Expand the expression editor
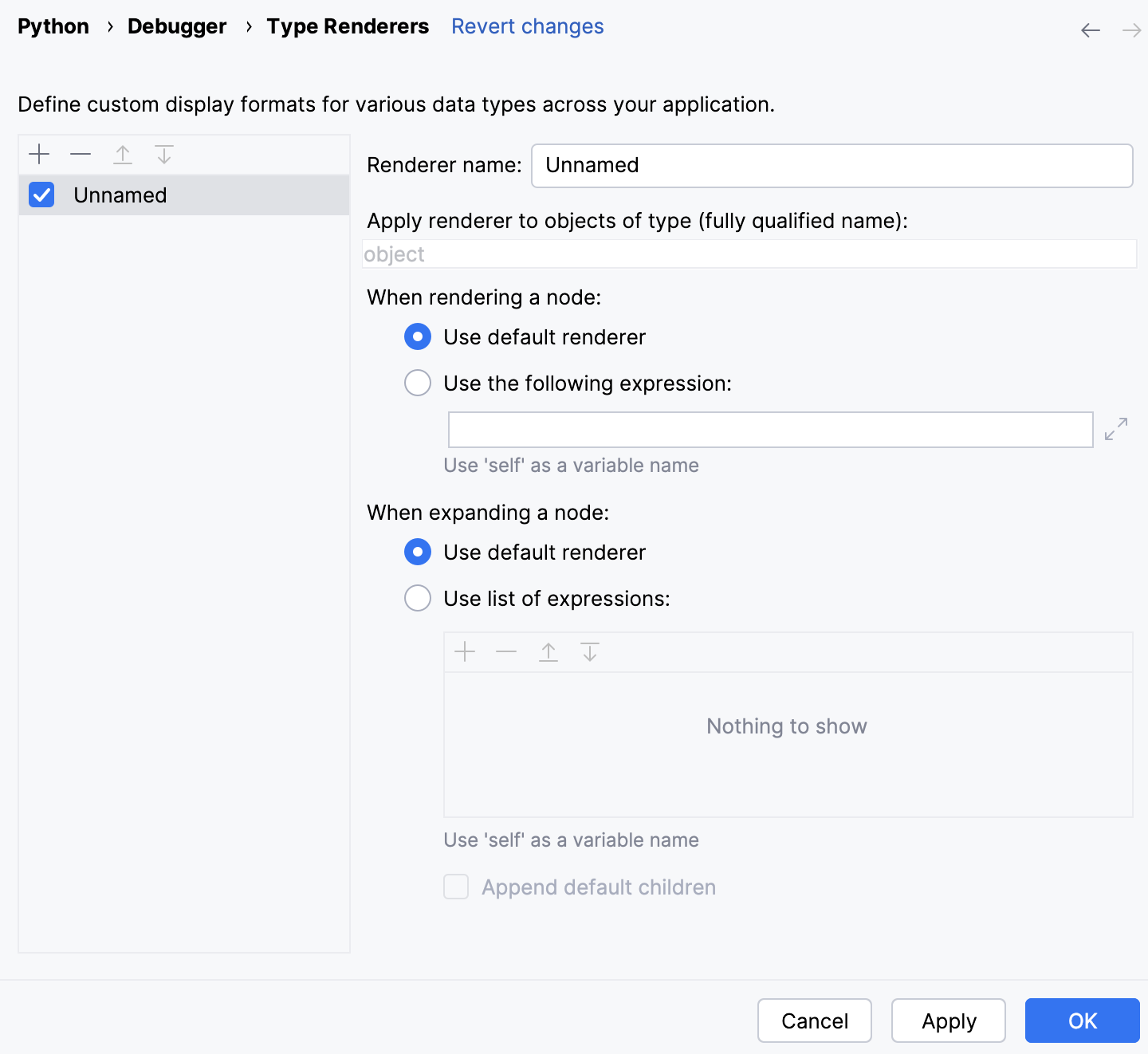This screenshot has width=1148, height=1054. point(1116,429)
